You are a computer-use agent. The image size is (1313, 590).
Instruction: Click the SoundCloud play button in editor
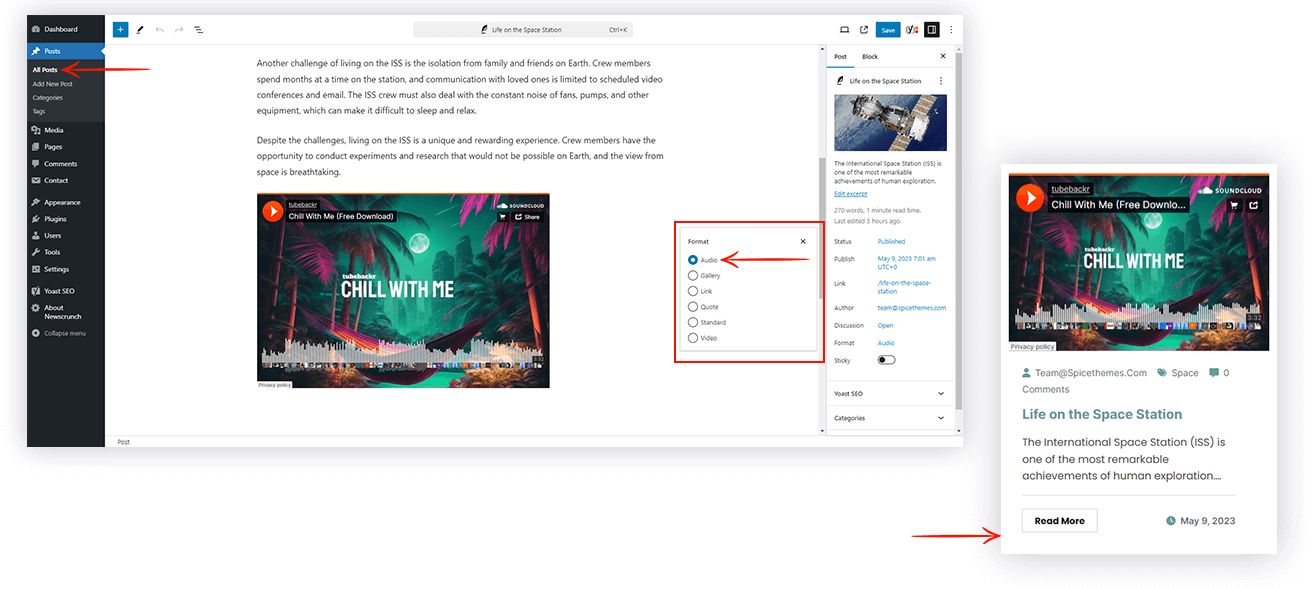[x=273, y=211]
